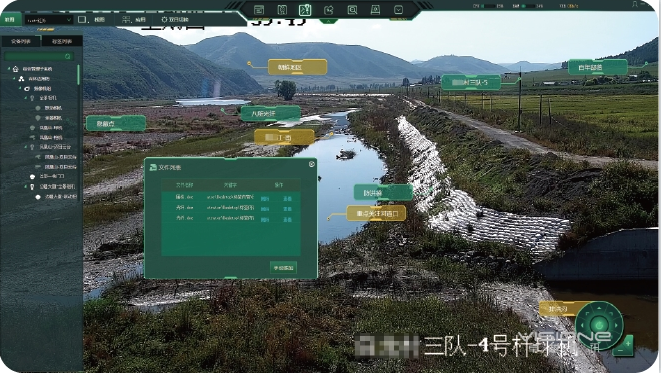
Task: Click the plus zoom button beside the joystick
Action: [628, 343]
